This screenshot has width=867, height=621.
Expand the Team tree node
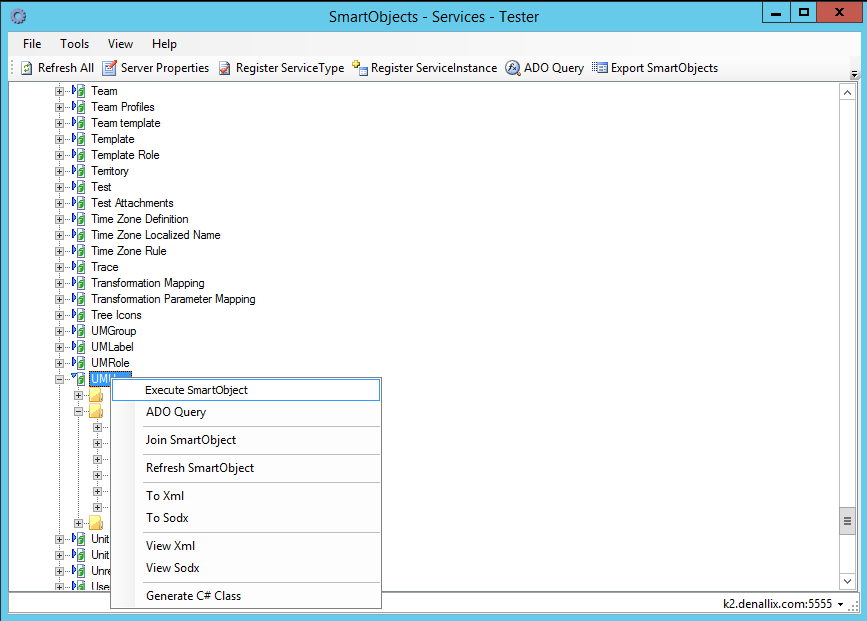(x=59, y=91)
